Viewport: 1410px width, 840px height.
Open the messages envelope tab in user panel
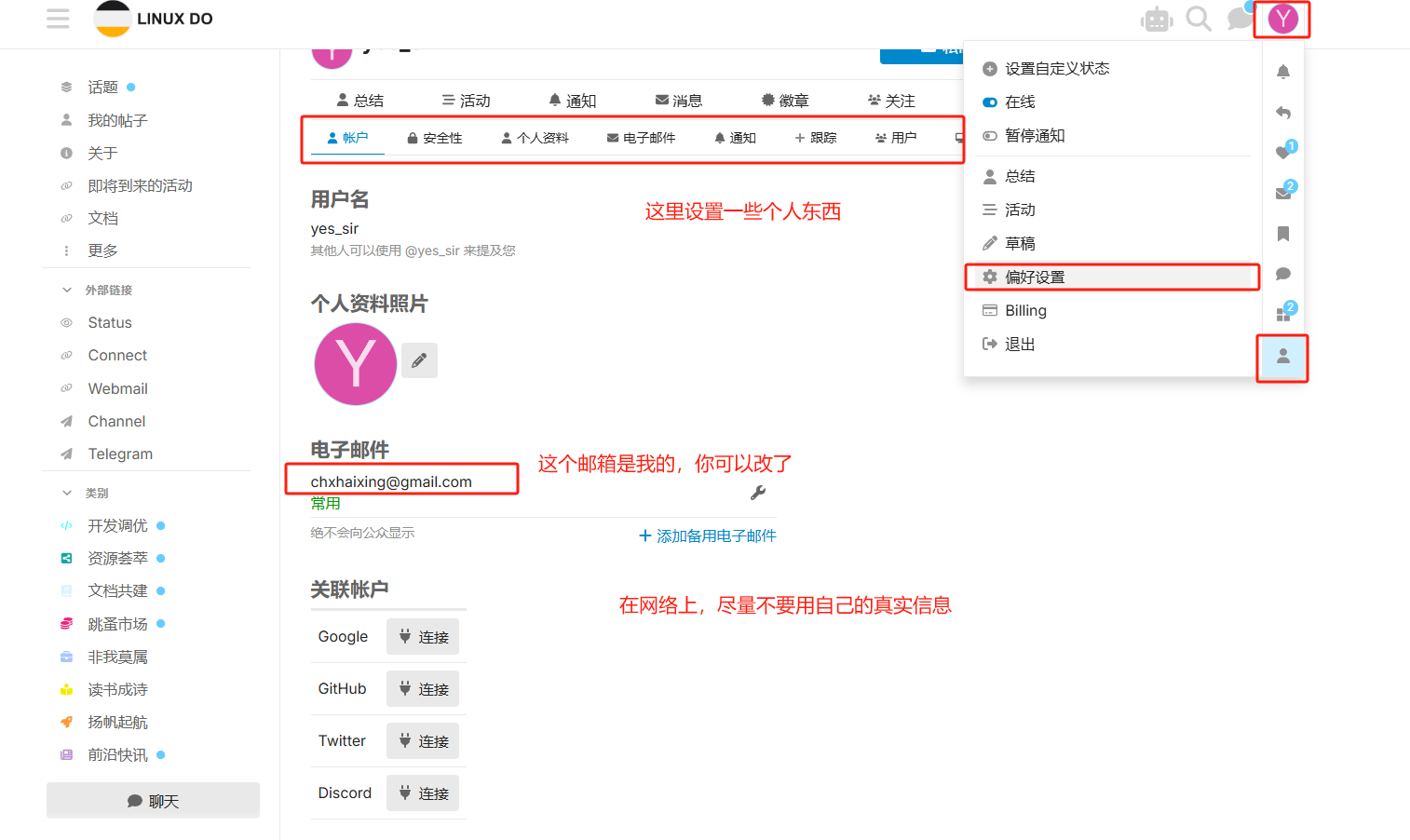1282,193
